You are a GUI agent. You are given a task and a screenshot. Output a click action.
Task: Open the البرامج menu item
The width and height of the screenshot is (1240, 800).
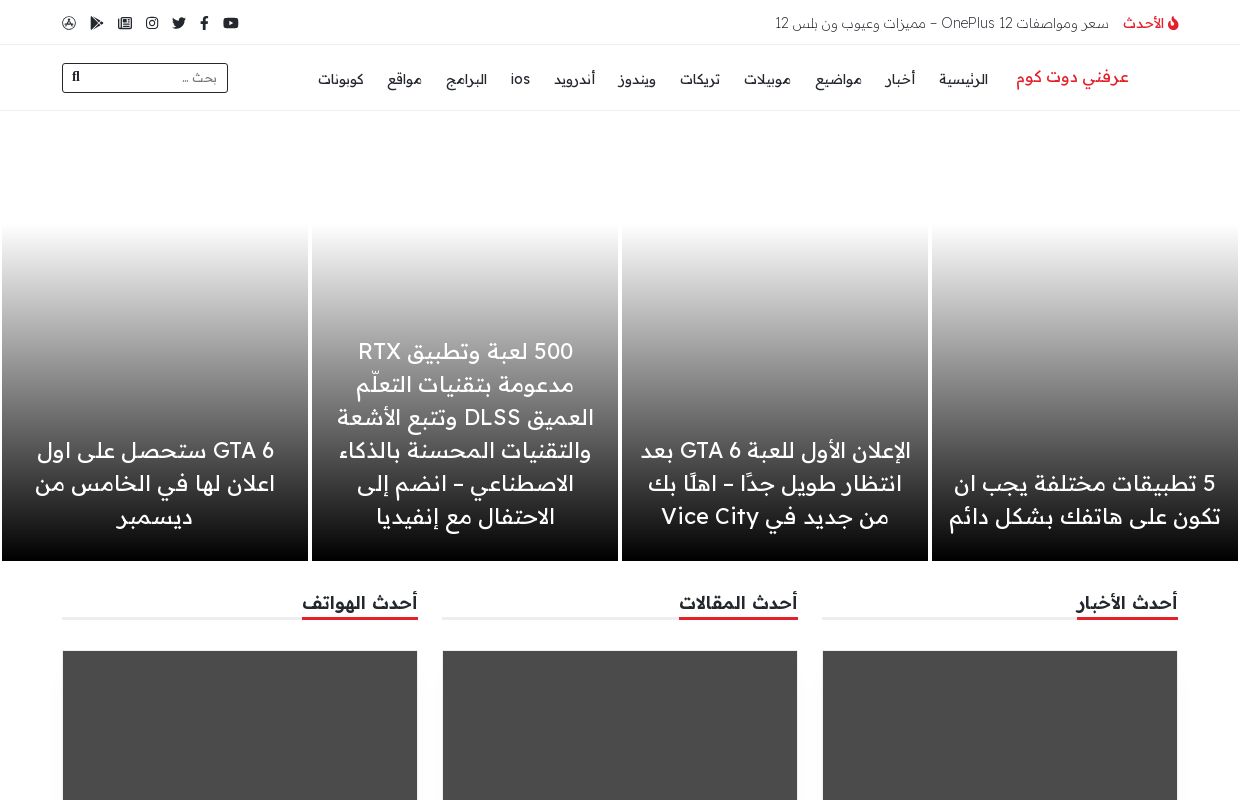[x=466, y=79]
